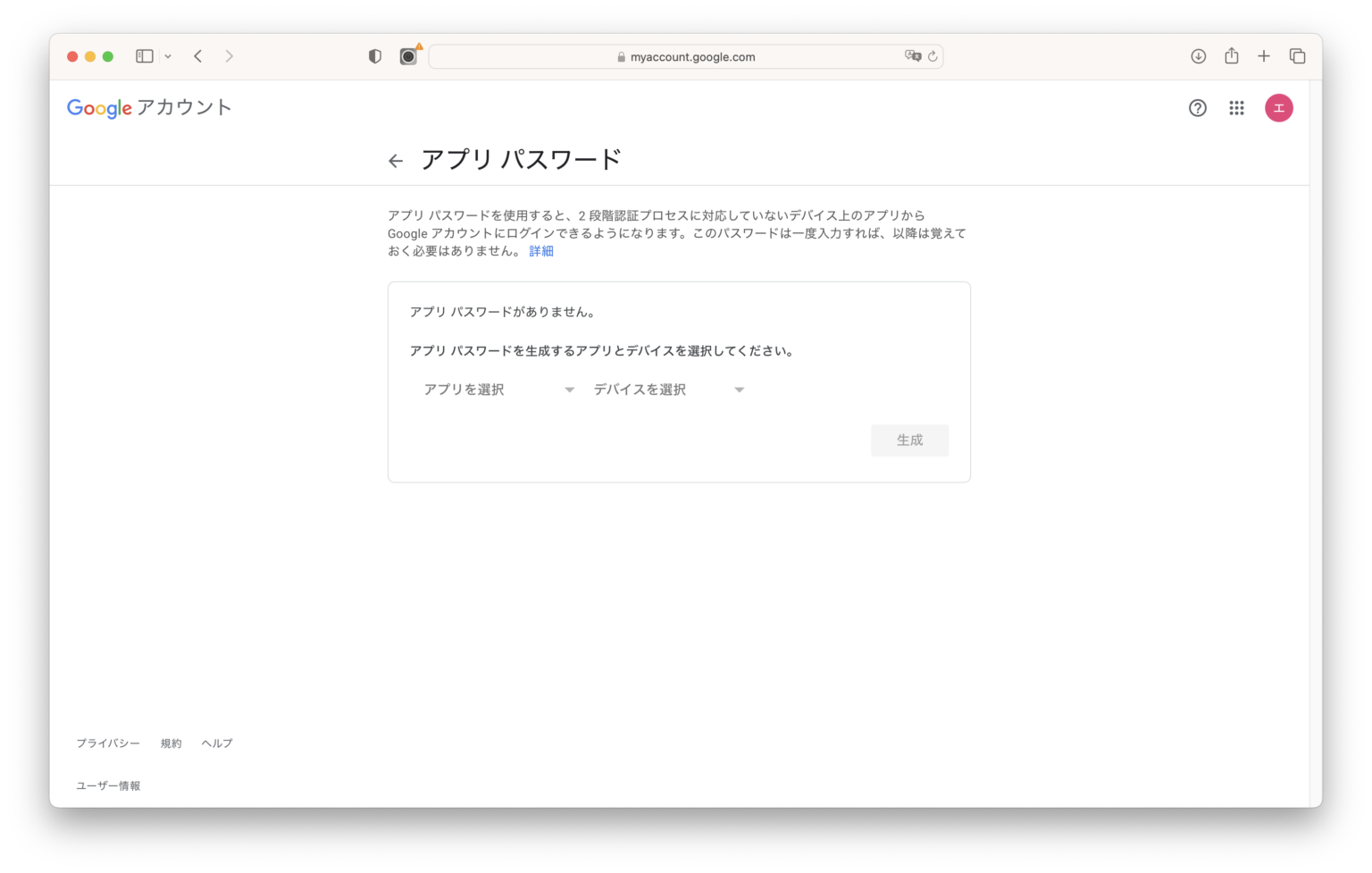Show Safari tab overview icon

1298,56
